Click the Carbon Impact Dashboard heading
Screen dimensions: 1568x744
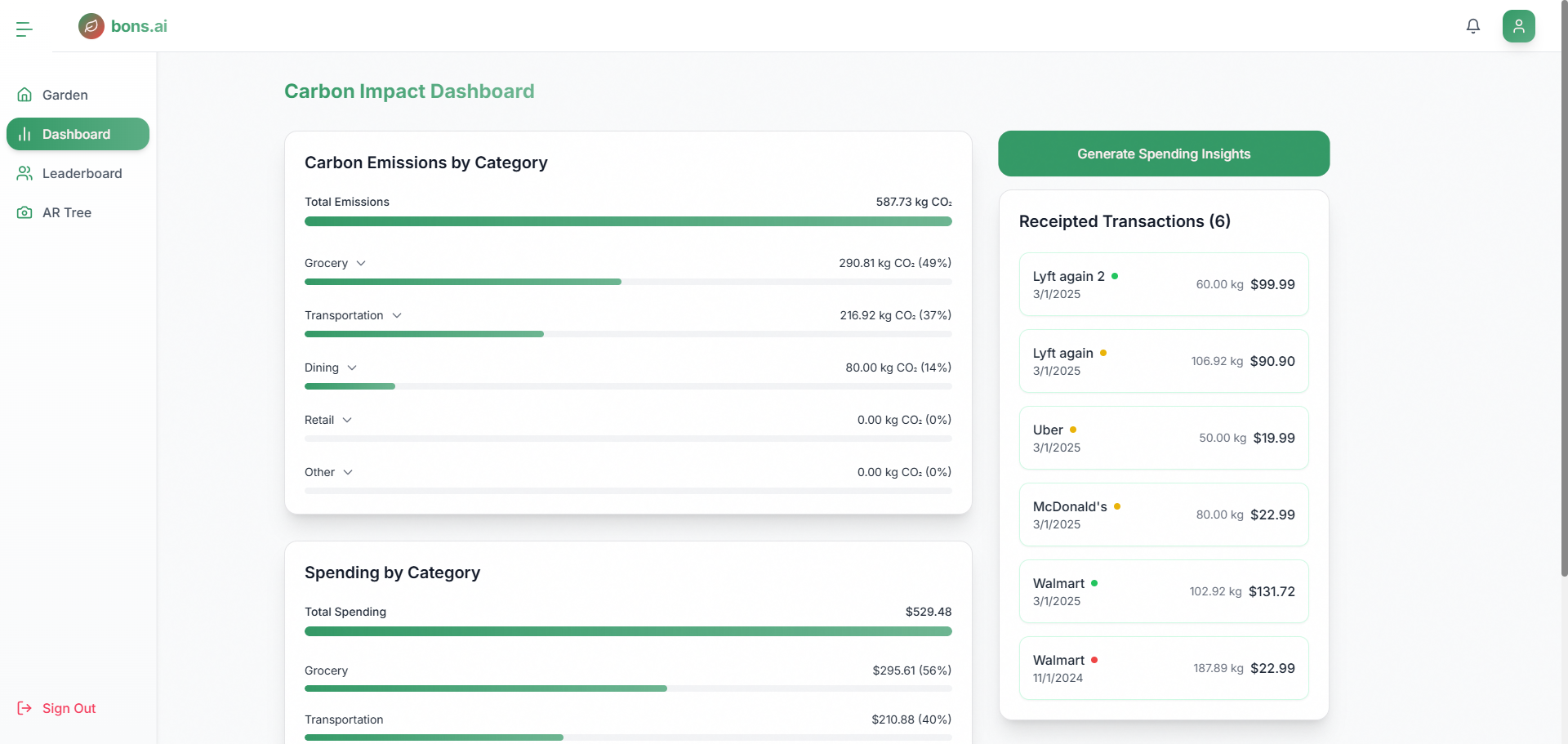pos(409,91)
